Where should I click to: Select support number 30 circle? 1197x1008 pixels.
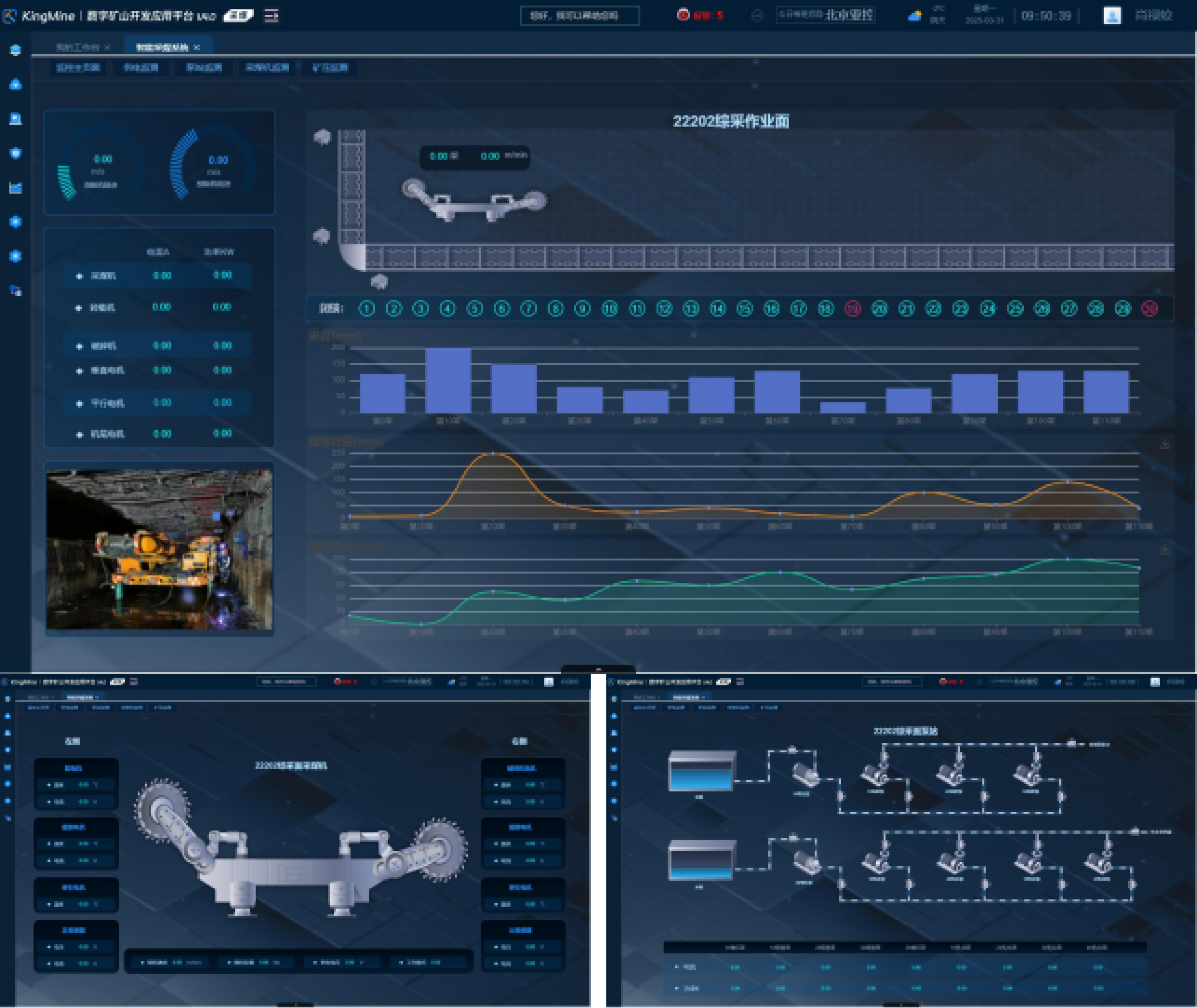tap(1149, 308)
